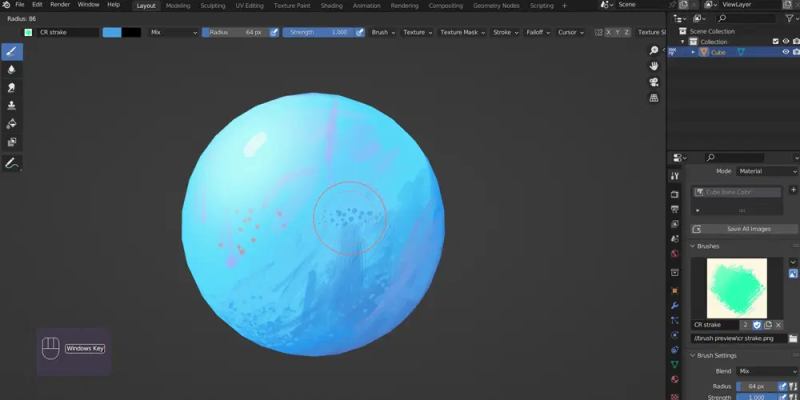
Task: Click the camera view icon
Action: (x=654, y=82)
